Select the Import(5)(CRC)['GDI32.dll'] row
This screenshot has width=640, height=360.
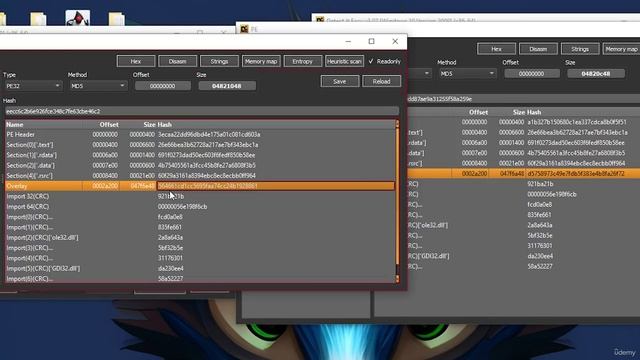click(200, 268)
